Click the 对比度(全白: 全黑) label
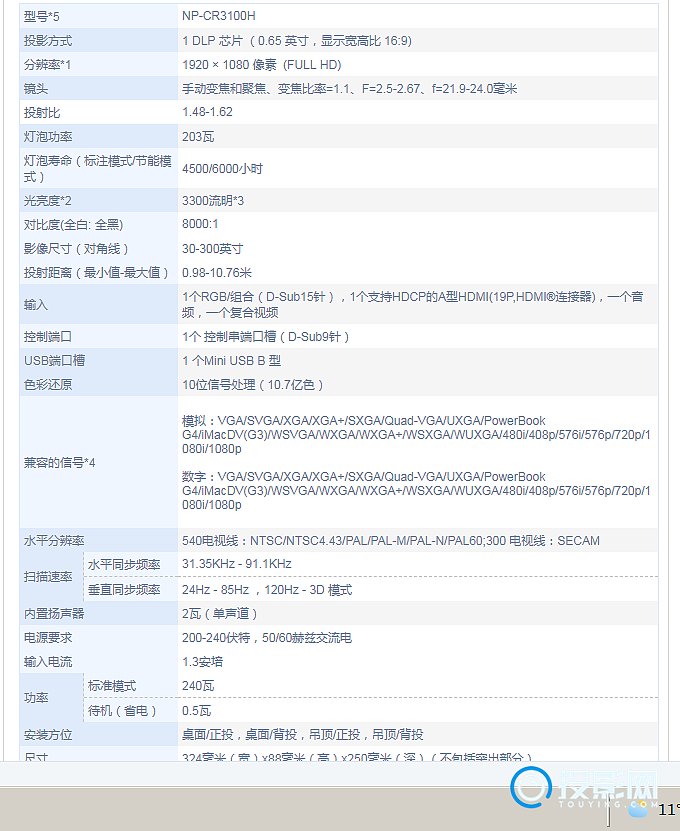The image size is (680, 831). (73, 225)
